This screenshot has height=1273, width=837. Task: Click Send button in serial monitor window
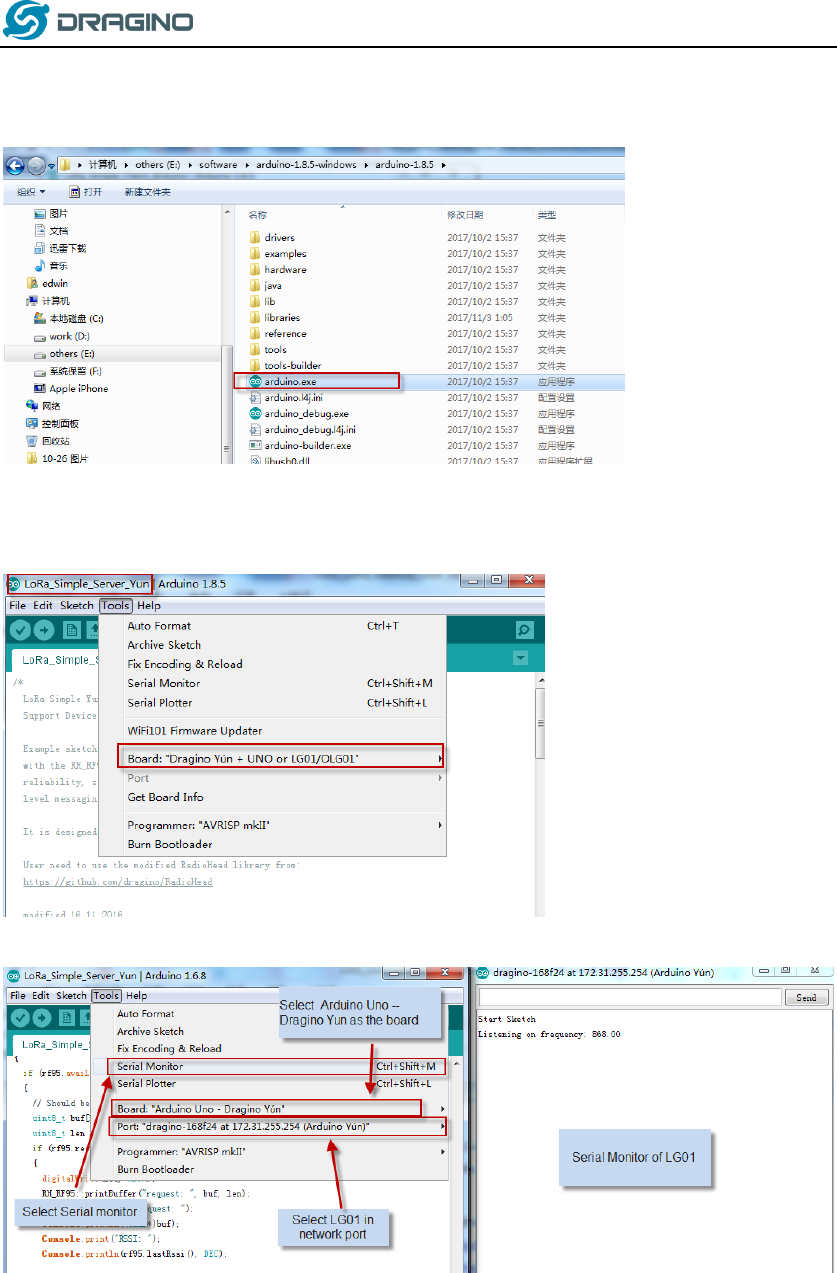(806, 997)
